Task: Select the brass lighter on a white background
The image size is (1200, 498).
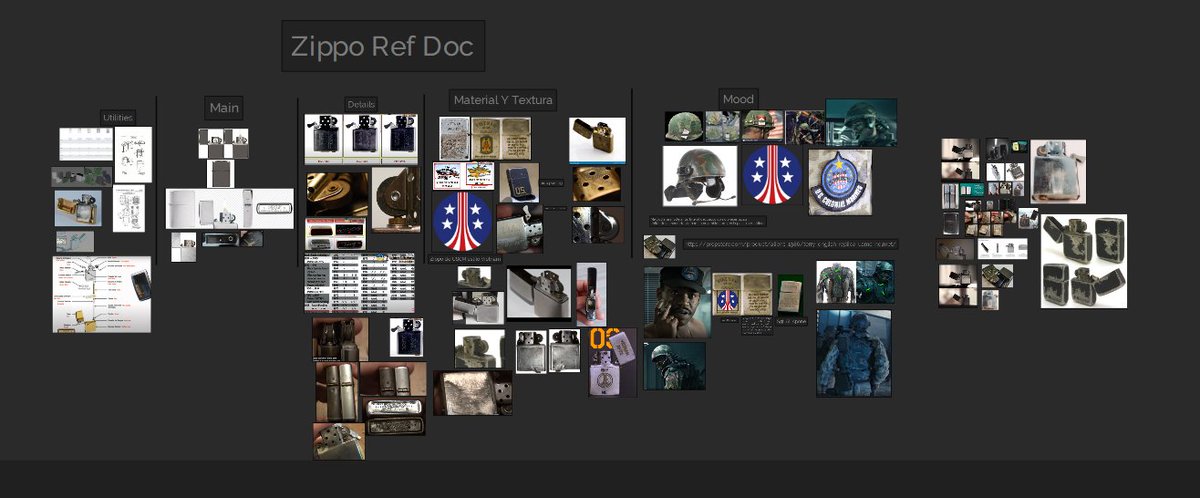Action: pyautogui.click(x=598, y=140)
